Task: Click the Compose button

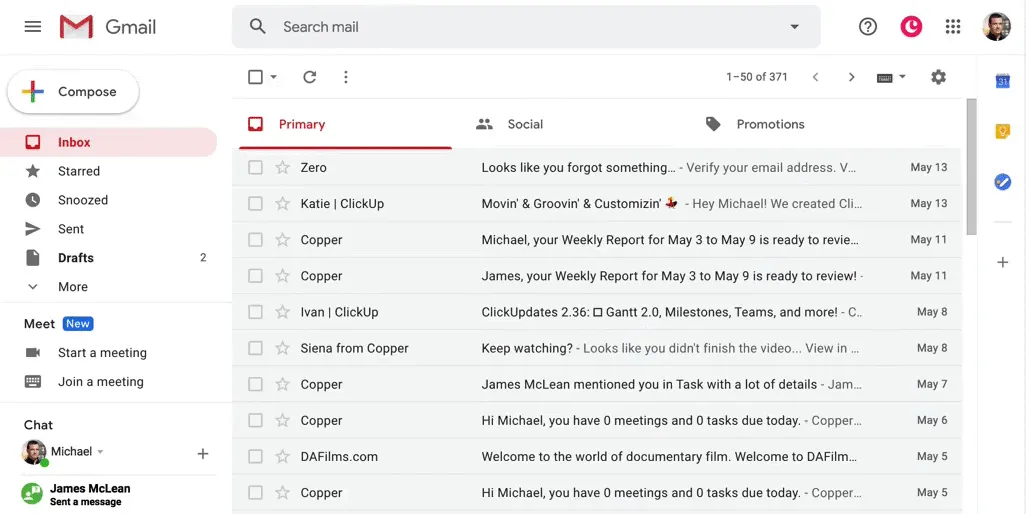Action: [x=73, y=92]
